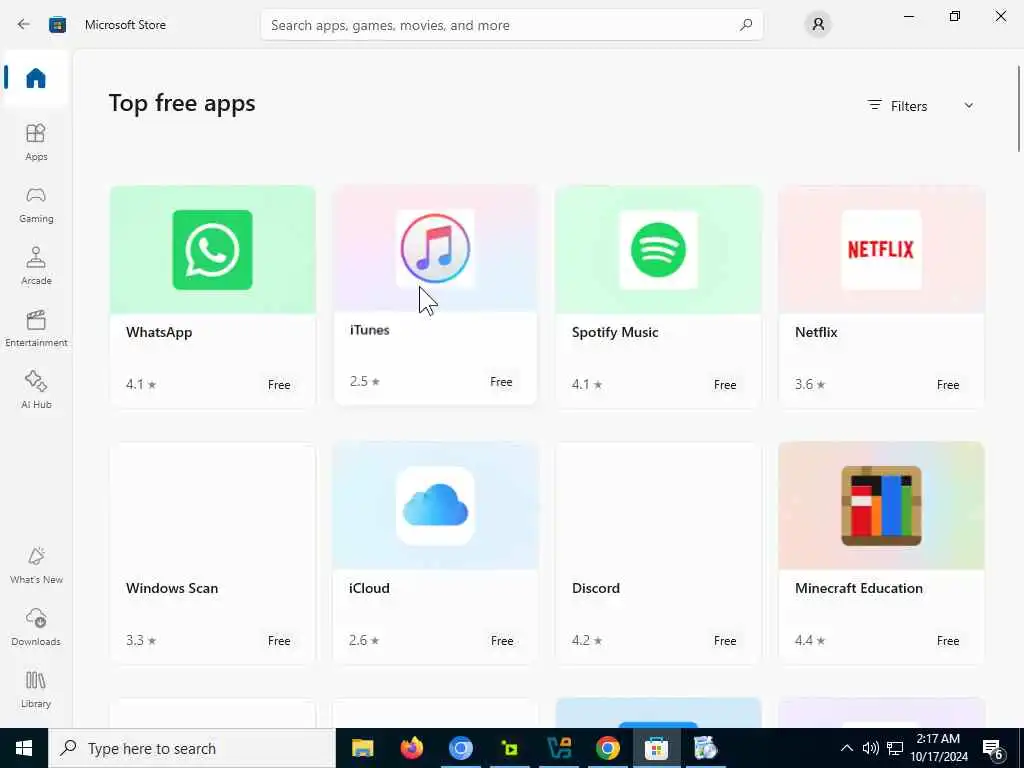Go to the Home page in sidebar
This screenshot has width=1024, height=768.
tap(36, 78)
